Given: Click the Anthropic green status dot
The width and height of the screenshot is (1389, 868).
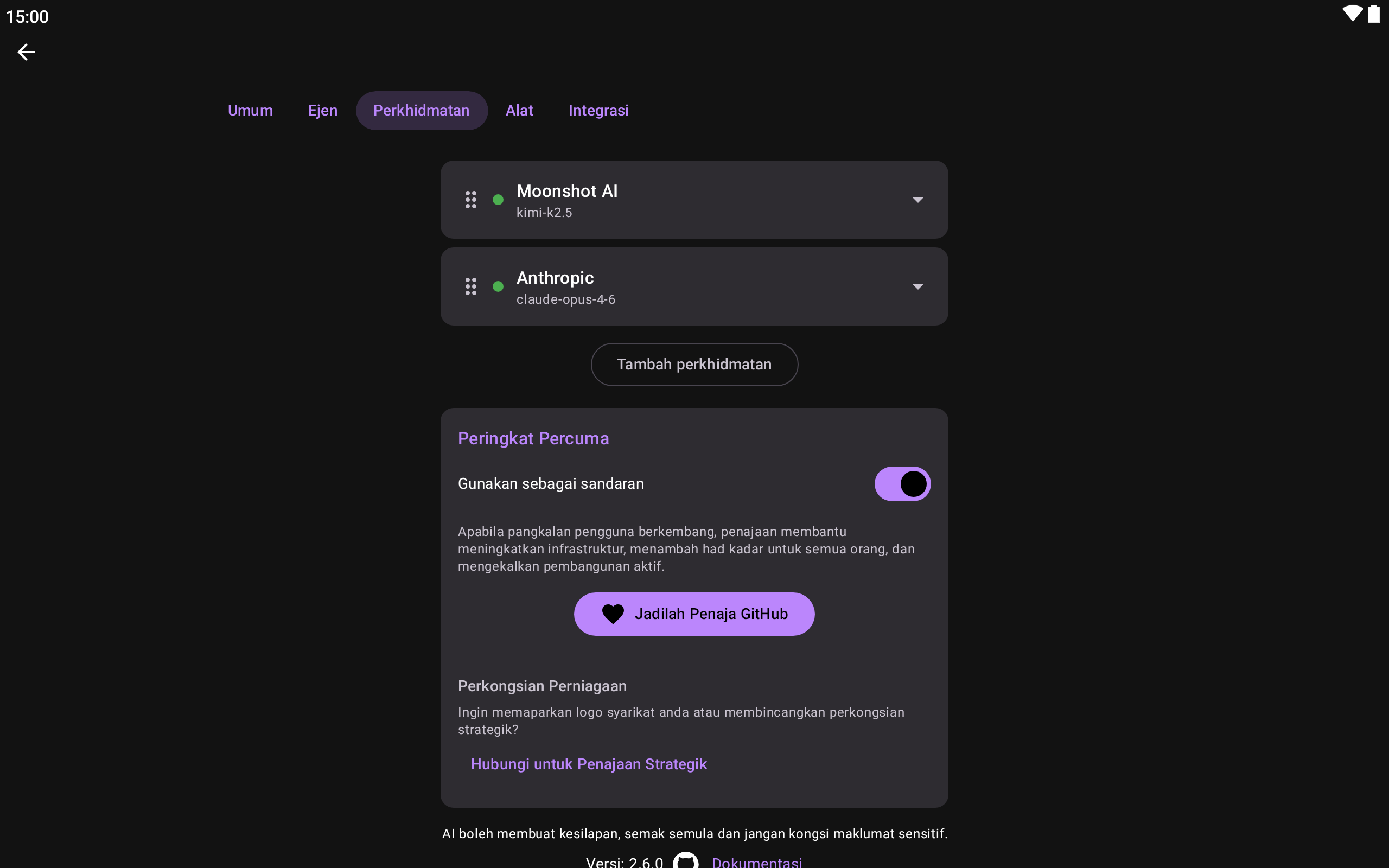Looking at the screenshot, I should [x=498, y=286].
